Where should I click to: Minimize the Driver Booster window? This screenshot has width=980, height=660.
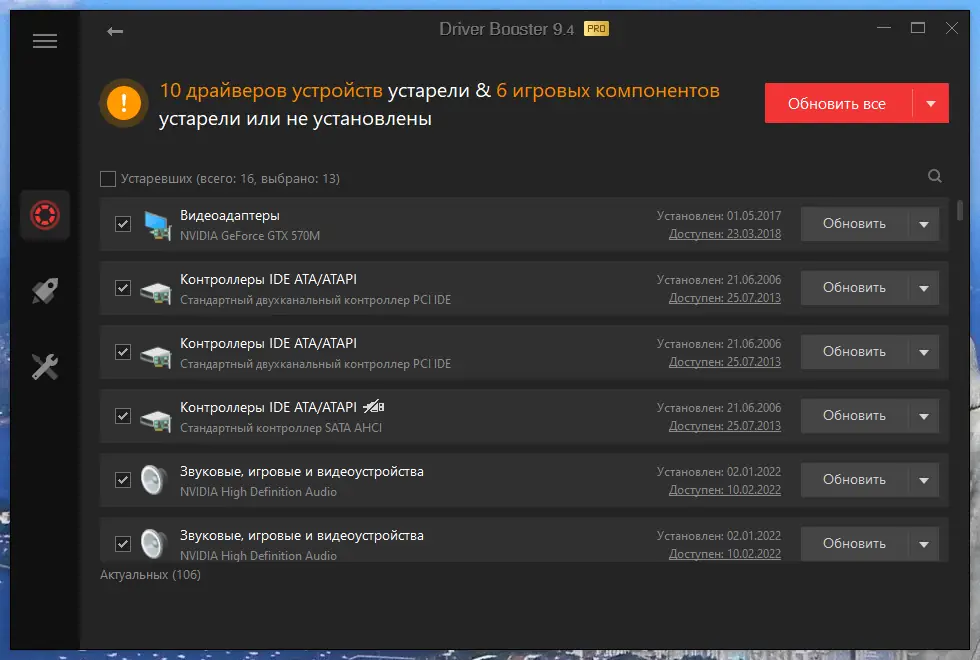point(884,28)
